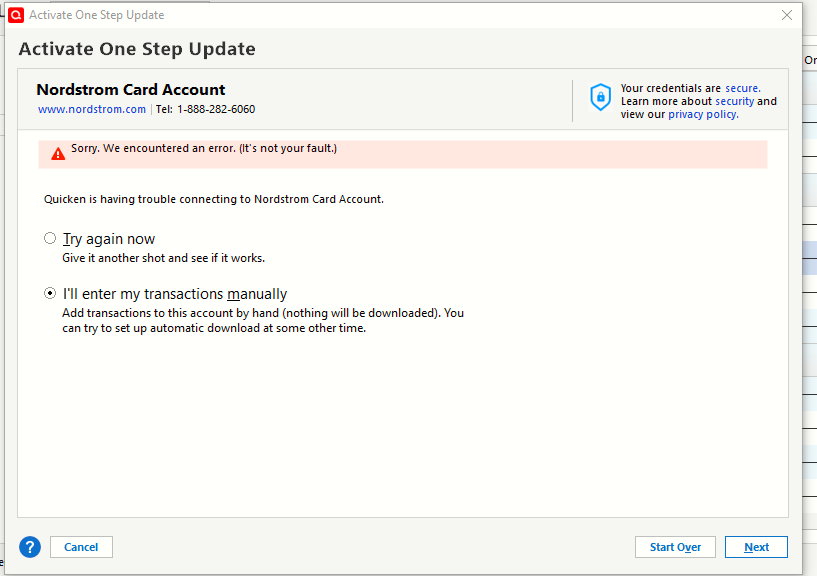Click the Quicken logo in the title bar
This screenshot has height=576, width=817.
16,15
